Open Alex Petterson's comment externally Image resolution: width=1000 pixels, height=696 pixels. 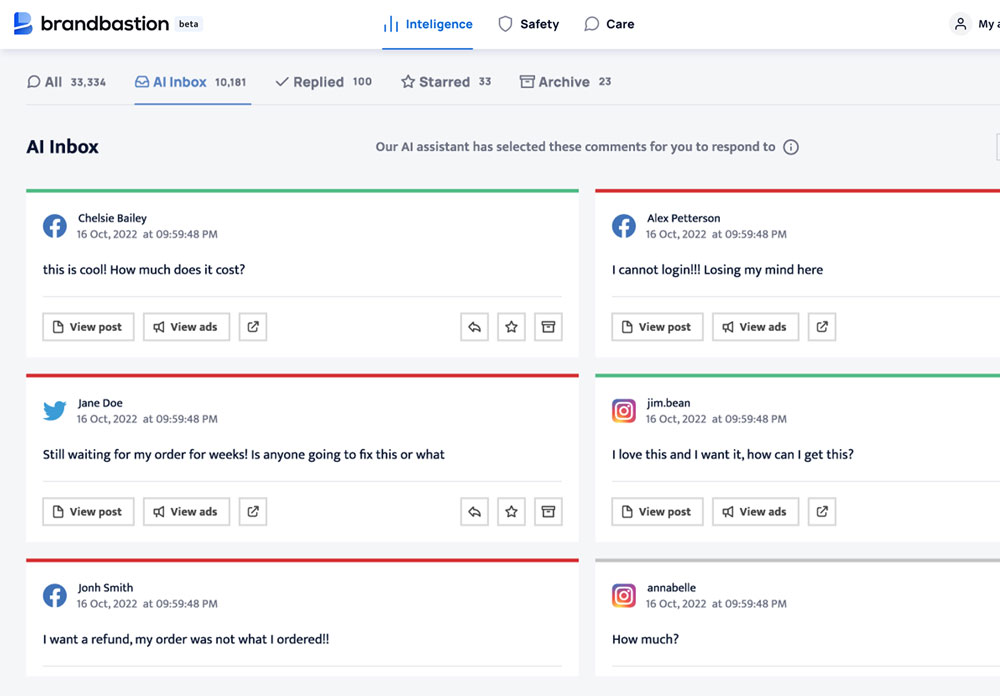pyautogui.click(x=822, y=327)
